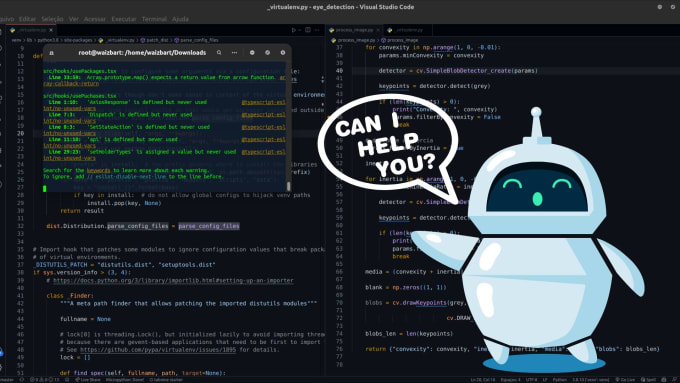The width and height of the screenshot is (680, 383).
Task: Open the Seleção menu
Action: coord(52,19)
